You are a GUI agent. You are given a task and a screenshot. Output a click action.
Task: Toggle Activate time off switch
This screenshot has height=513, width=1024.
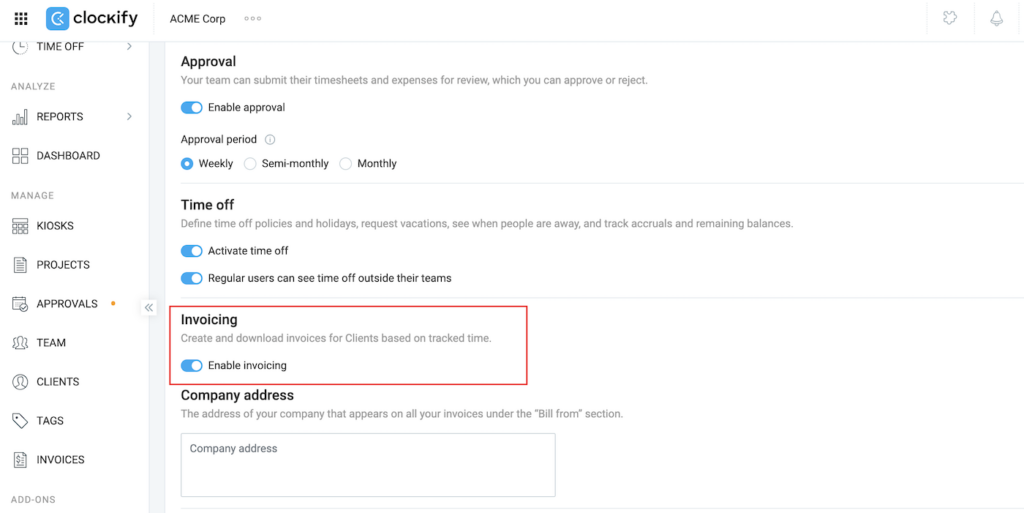tap(191, 251)
